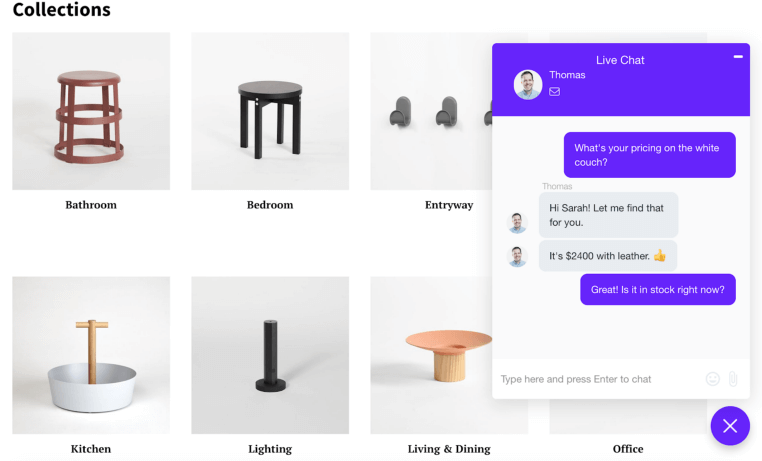762x461 pixels.
Task: Open the Lighting collection image
Action: click(270, 355)
